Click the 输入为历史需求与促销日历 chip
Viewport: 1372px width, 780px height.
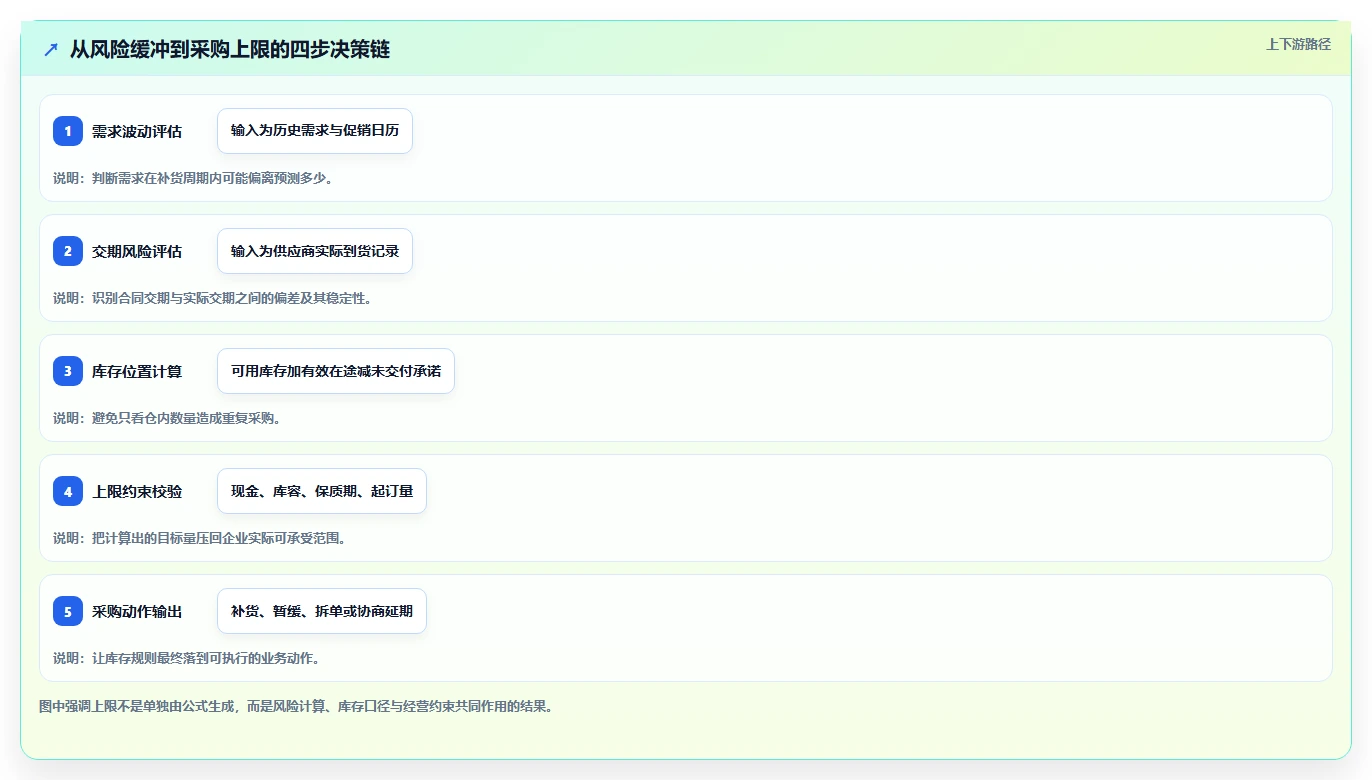click(x=315, y=131)
